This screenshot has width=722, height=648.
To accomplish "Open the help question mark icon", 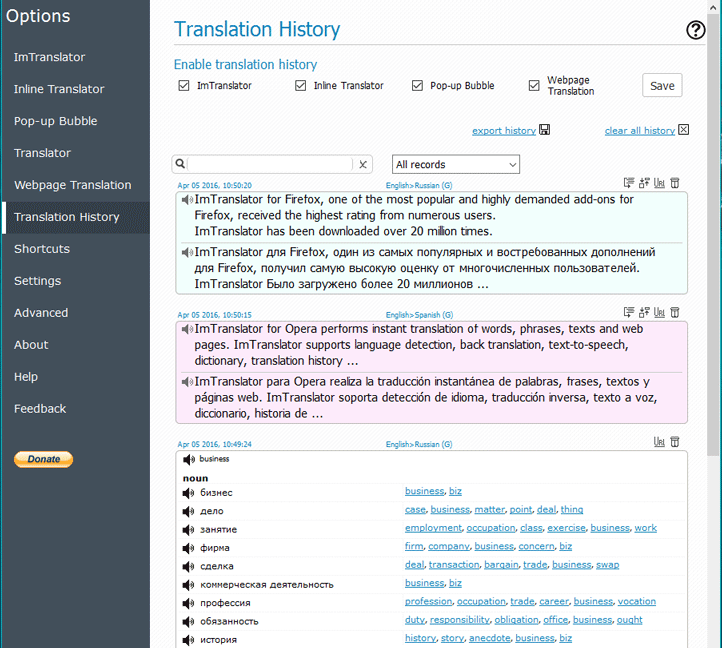I will (696, 30).
